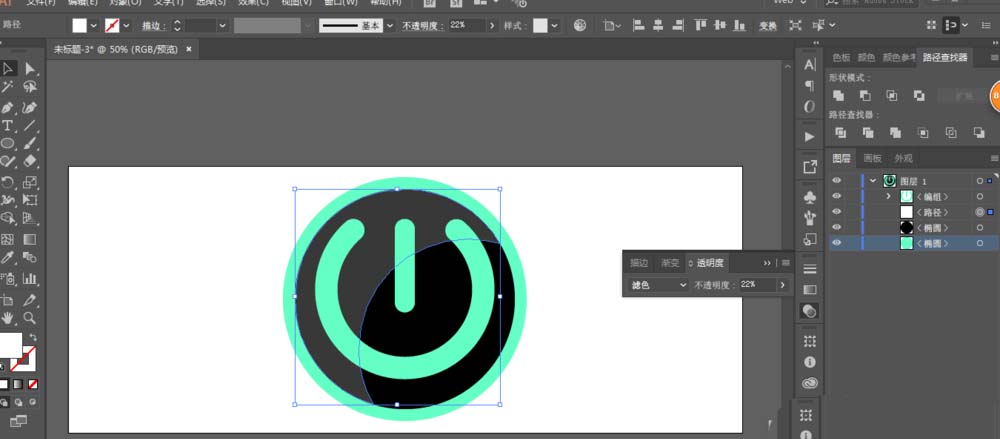Hide the green 椭圆 ellipse sublayer
The height and width of the screenshot is (439, 1000).
pos(837,242)
